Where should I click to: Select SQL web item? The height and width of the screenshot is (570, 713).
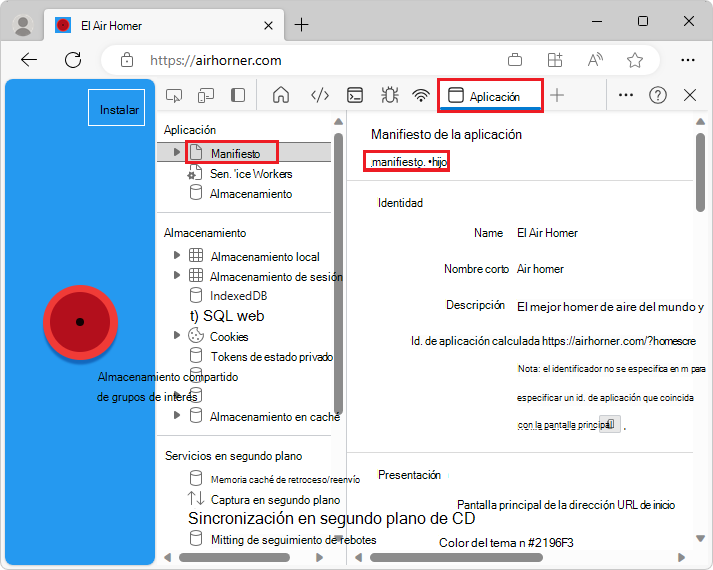(x=227, y=316)
